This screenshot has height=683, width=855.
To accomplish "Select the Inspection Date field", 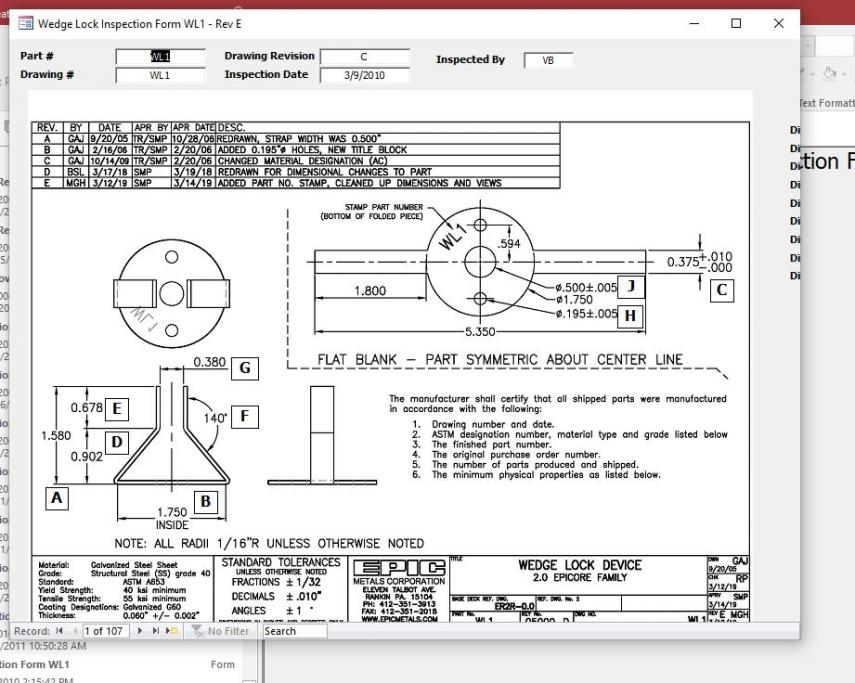I will (365, 75).
